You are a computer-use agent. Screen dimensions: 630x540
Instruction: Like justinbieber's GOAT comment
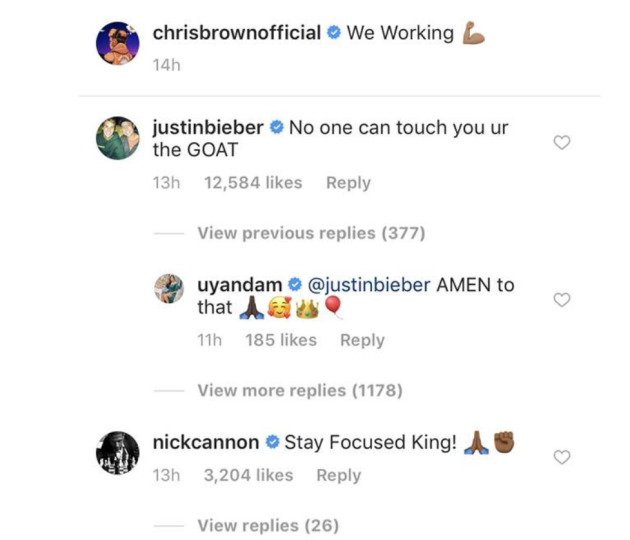(562, 143)
